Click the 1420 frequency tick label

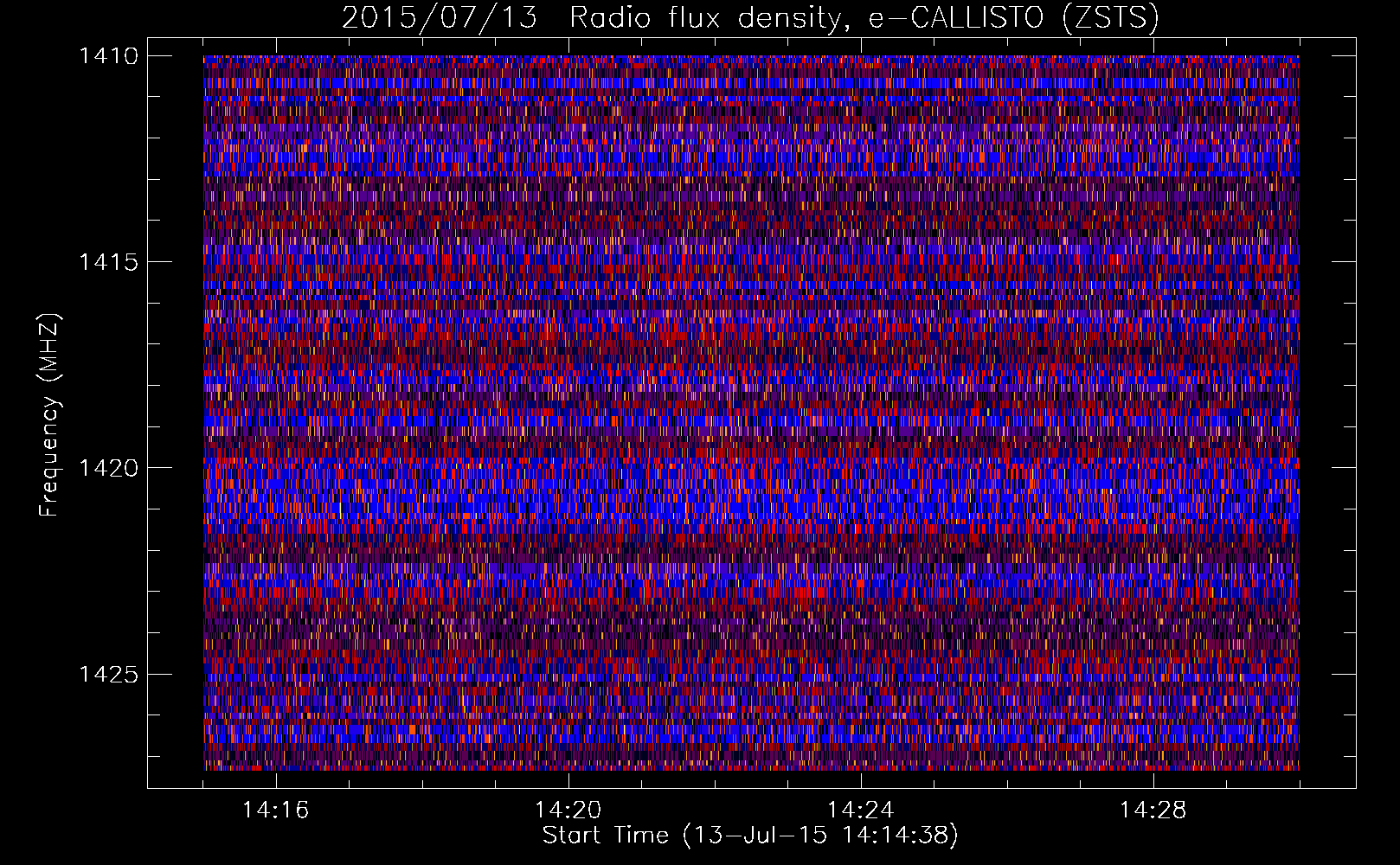pyautogui.click(x=108, y=468)
